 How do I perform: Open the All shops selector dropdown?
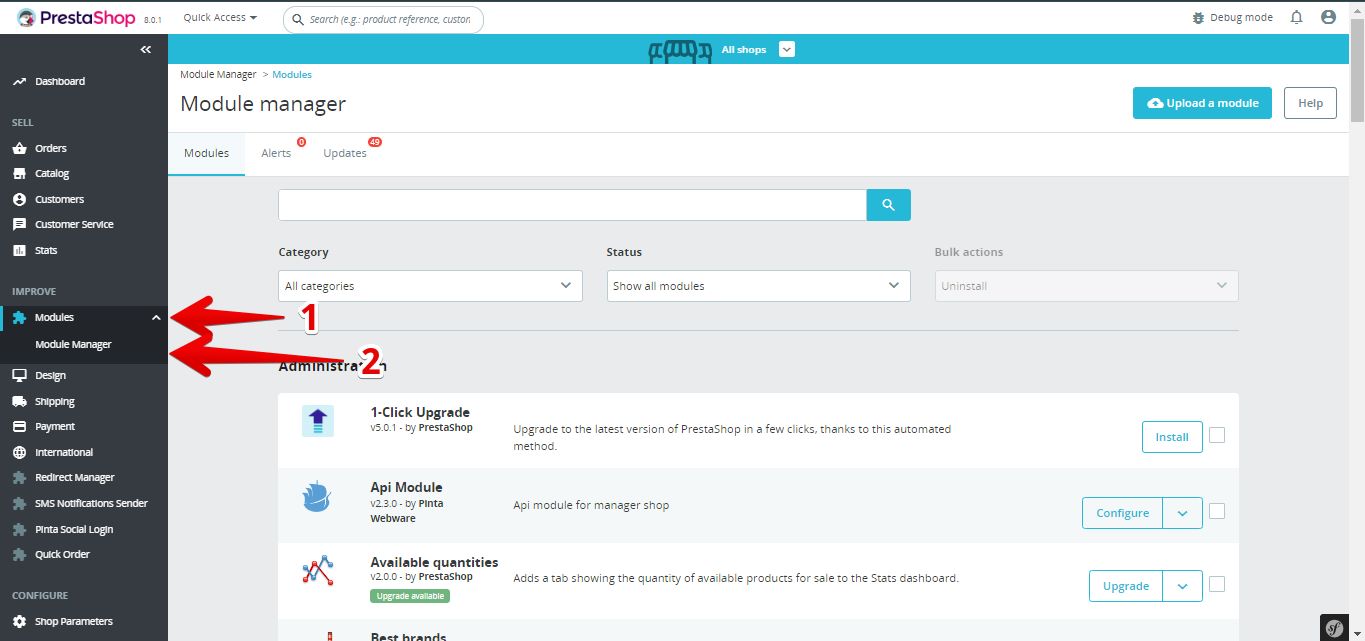pyautogui.click(x=786, y=49)
